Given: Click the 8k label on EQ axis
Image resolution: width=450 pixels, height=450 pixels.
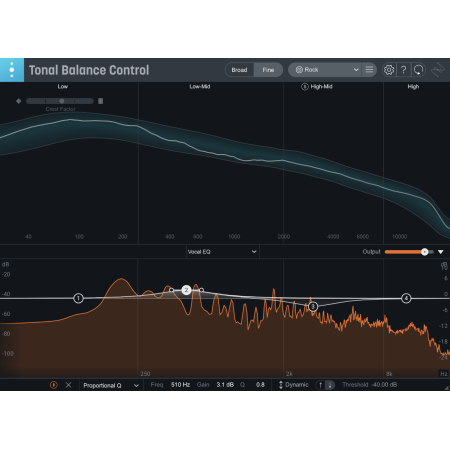Looking at the screenshot, I should [389, 374].
